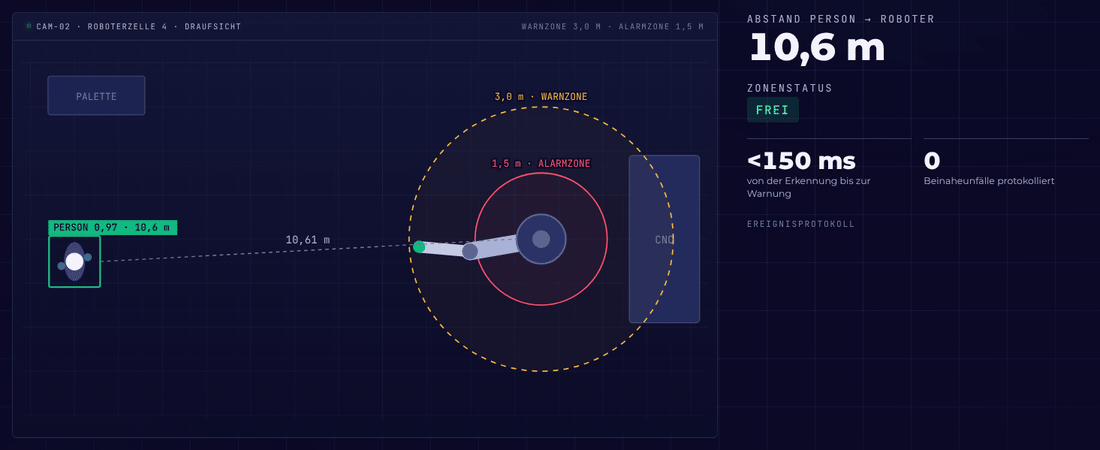1100x450 pixels.
Task: Click the large 10,6 m distance readout
Action: tap(817, 49)
